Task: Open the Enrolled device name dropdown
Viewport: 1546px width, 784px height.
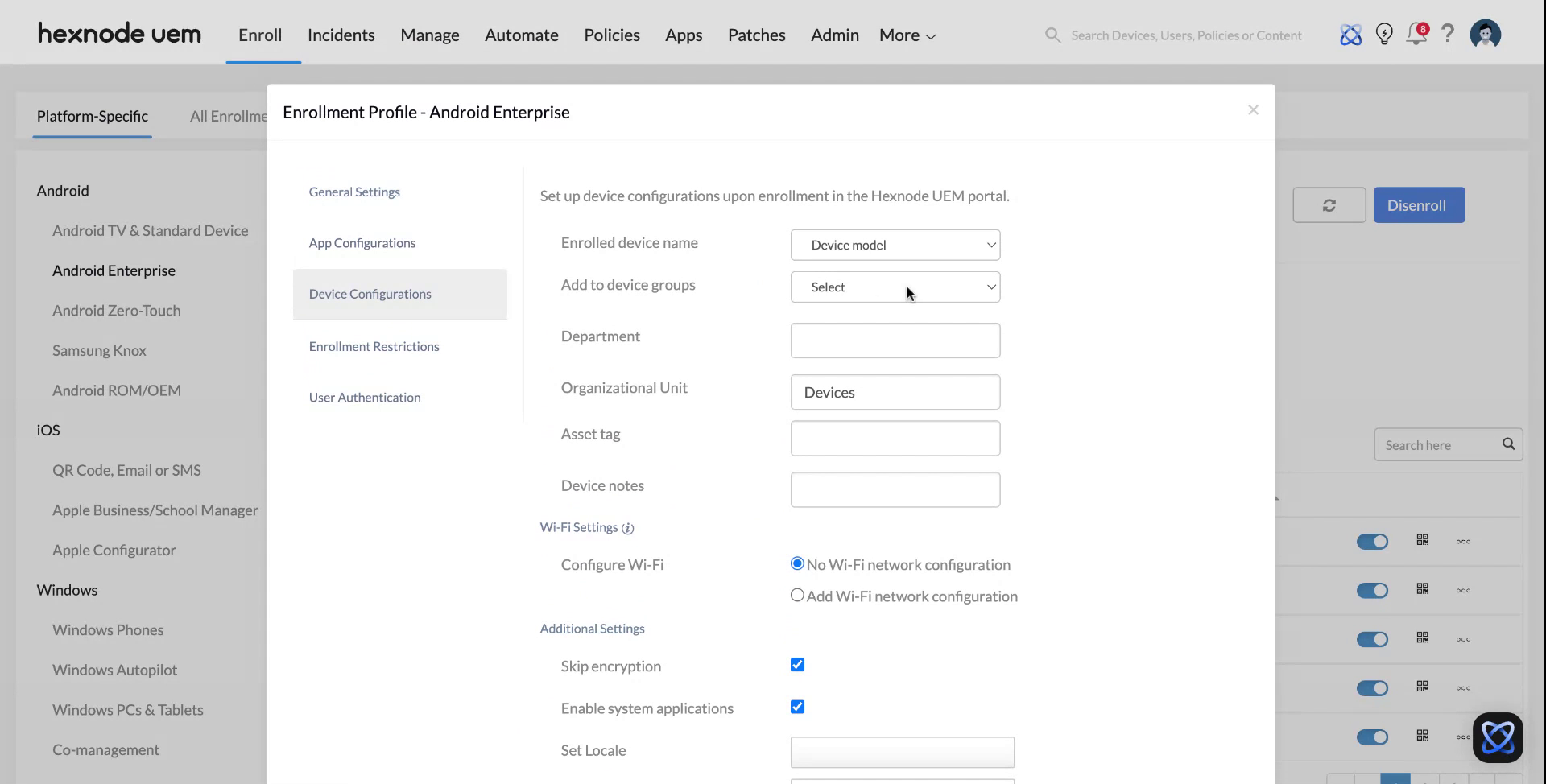Action: click(895, 244)
